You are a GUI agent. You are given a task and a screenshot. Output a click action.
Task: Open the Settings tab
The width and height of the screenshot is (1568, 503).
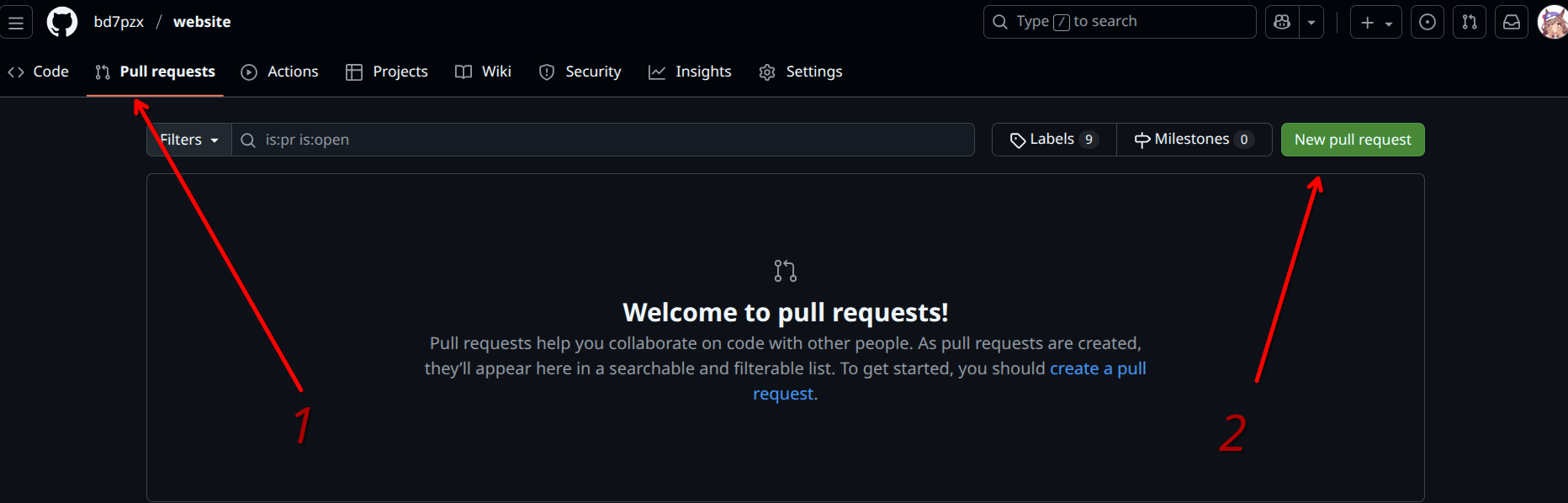[801, 72]
